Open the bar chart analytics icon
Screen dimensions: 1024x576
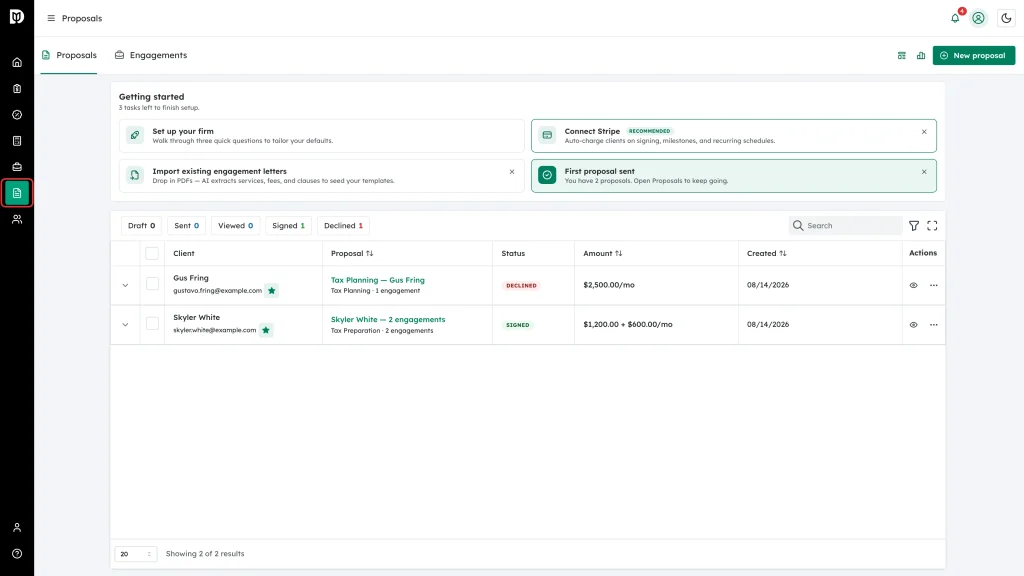[921, 56]
